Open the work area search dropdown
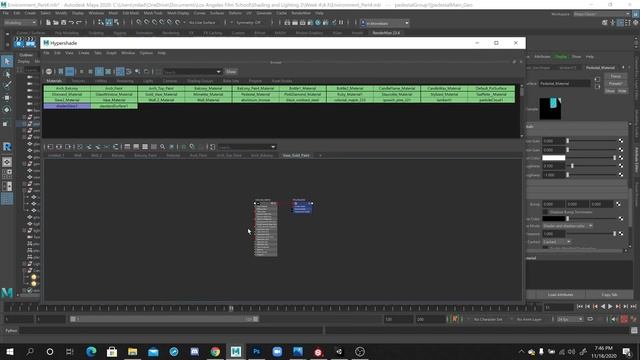This screenshot has height=360, width=640. 273,147
